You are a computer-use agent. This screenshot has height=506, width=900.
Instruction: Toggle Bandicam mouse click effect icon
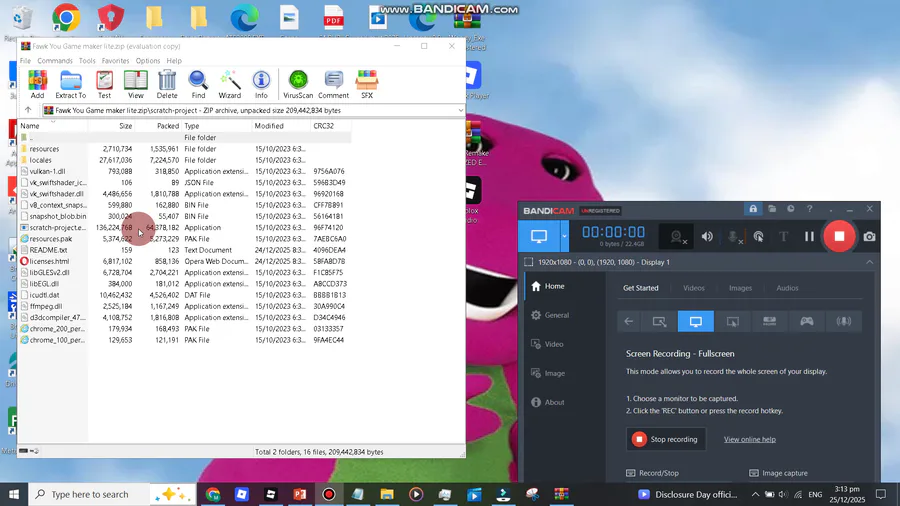click(x=758, y=236)
